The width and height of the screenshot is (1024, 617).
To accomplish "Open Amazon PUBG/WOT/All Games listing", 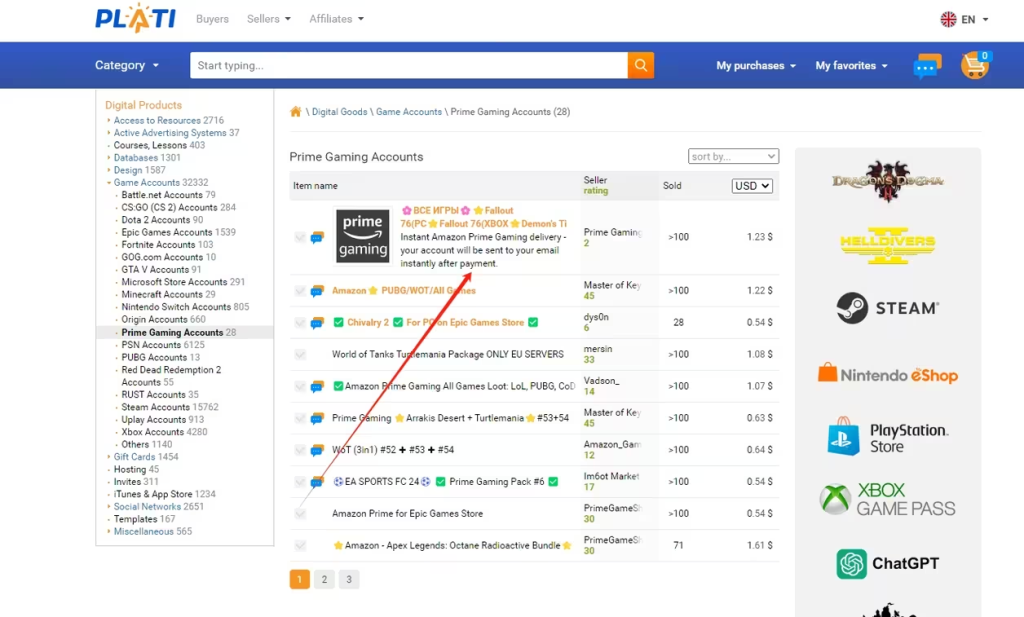I will (x=404, y=291).
